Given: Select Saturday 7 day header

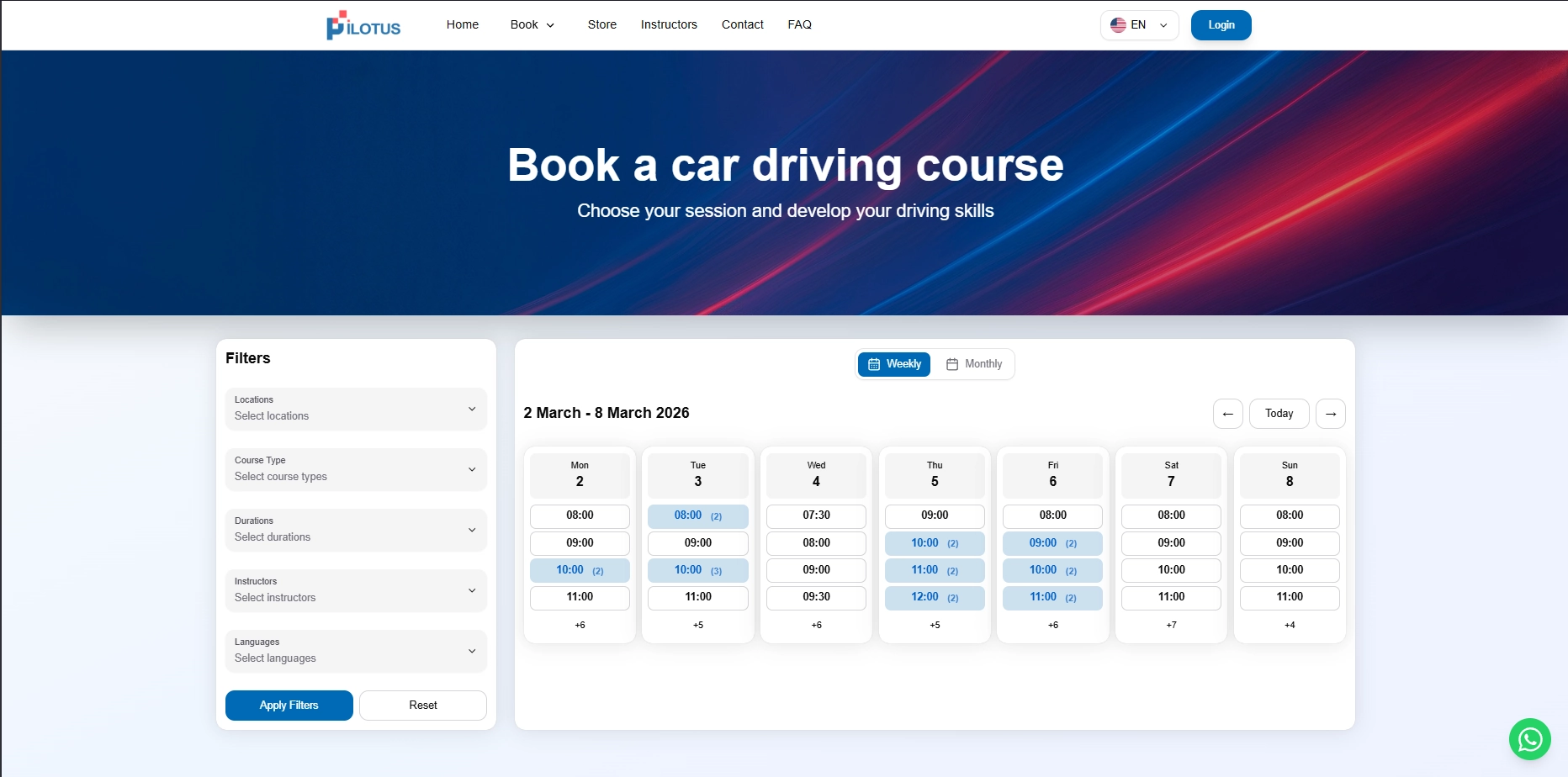Looking at the screenshot, I should pos(1171,475).
